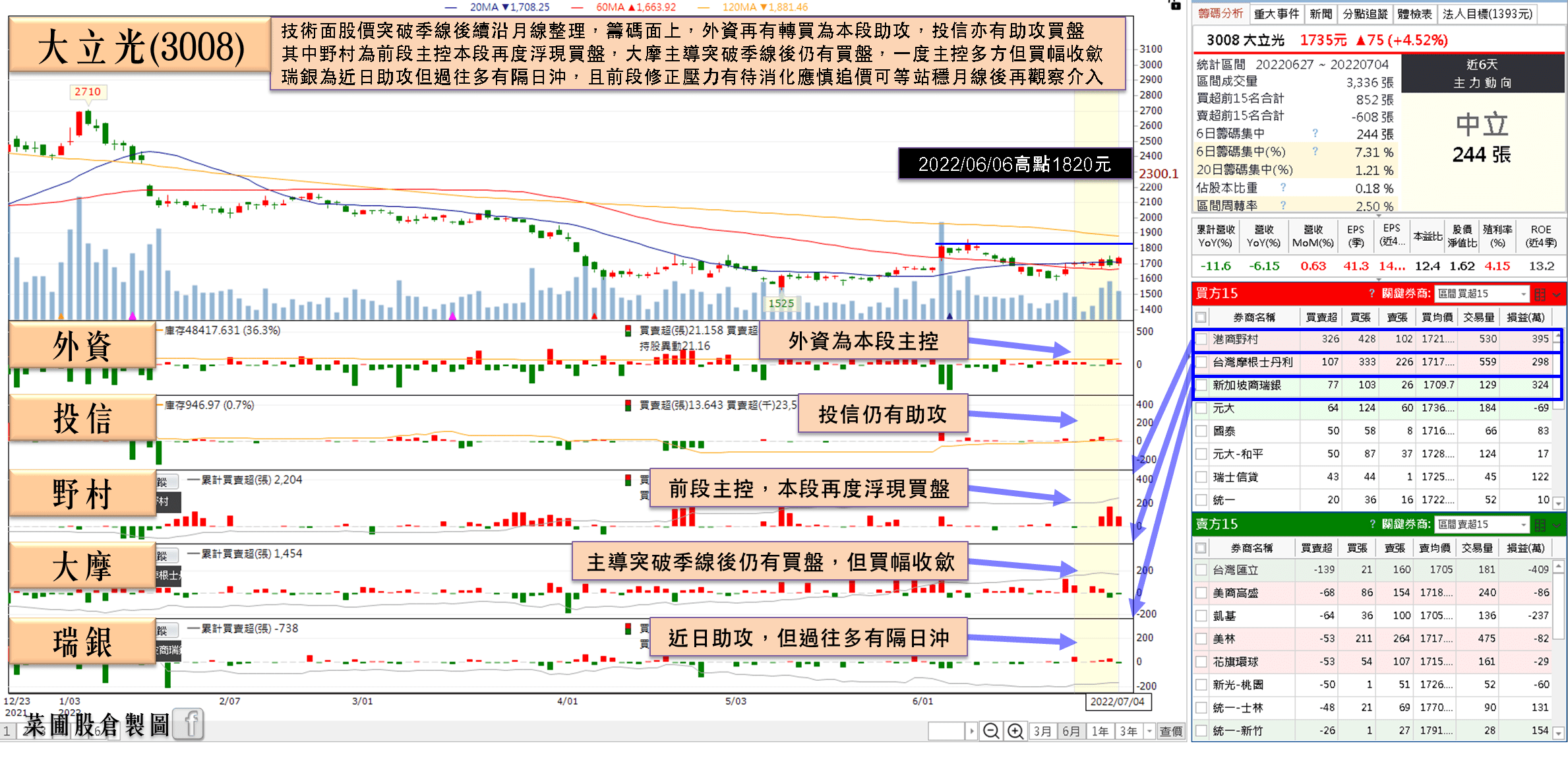Zoom in the stock chart
This screenshot has height=760, width=1568.
(1015, 731)
